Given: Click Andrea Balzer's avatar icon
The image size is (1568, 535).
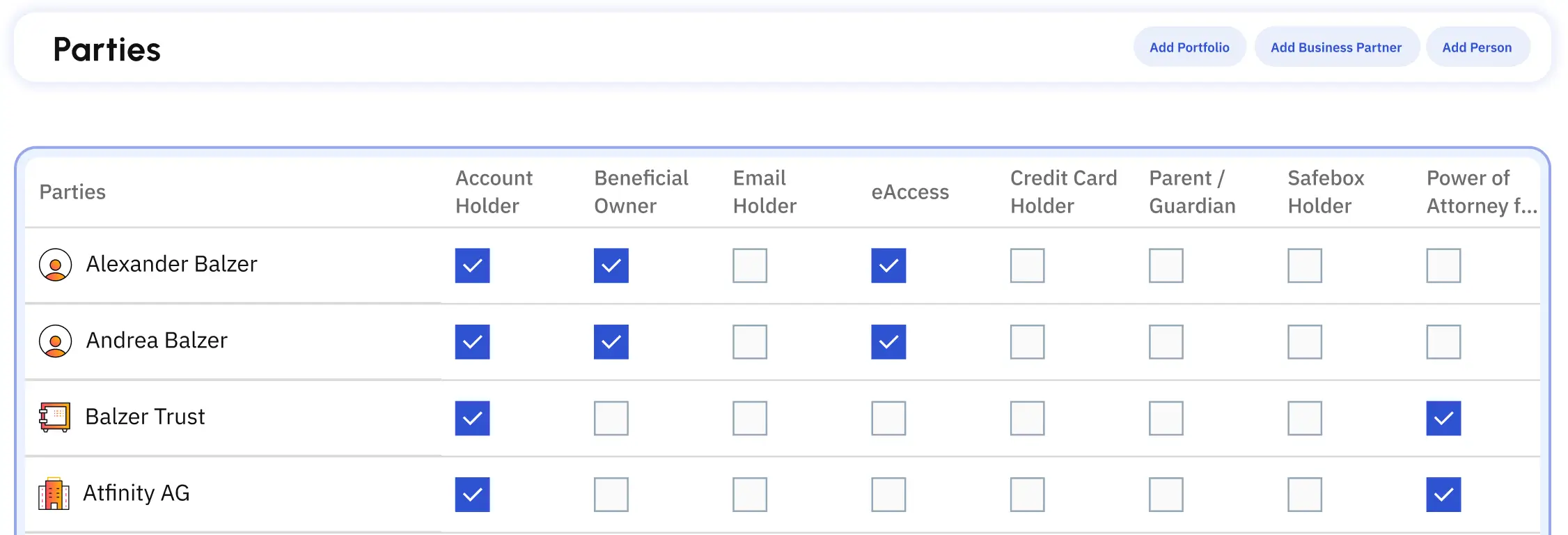Looking at the screenshot, I should (x=56, y=341).
